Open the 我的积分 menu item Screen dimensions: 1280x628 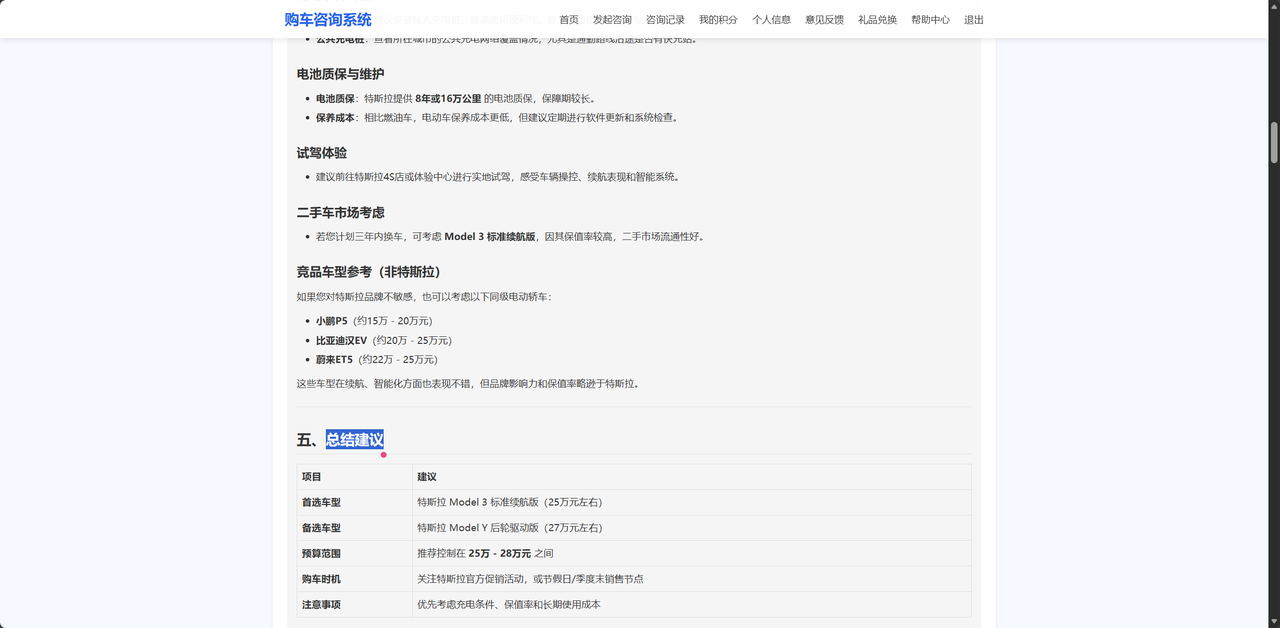[x=718, y=20]
